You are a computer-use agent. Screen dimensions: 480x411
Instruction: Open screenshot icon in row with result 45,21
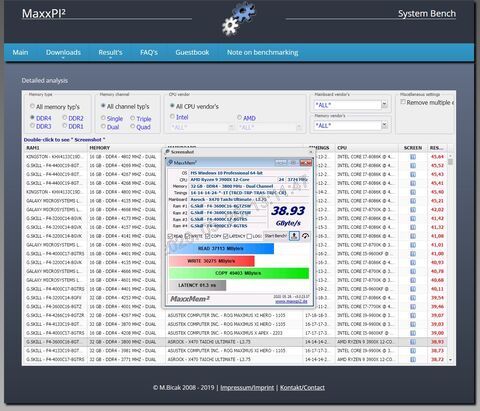click(413, 201)
